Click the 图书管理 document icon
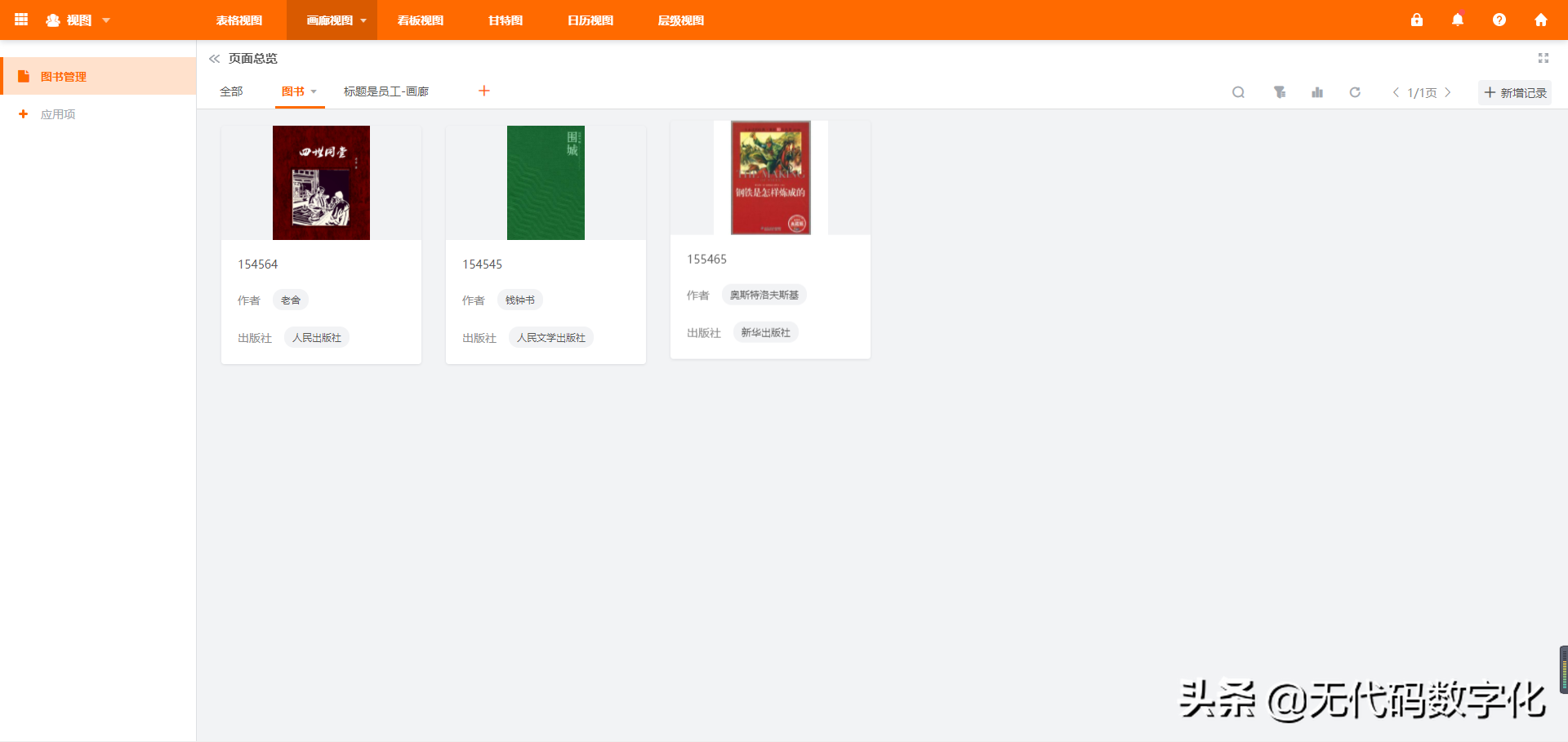 click(x=24, y=76)
